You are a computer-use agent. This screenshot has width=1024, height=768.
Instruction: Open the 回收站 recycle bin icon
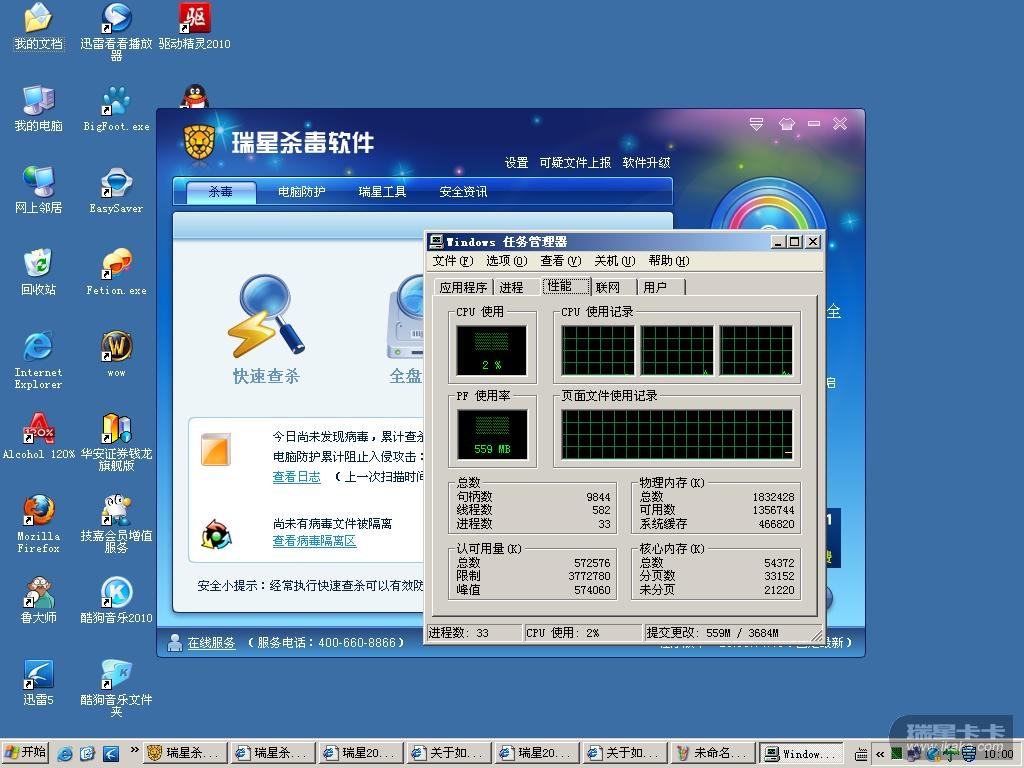coord(39,272)
